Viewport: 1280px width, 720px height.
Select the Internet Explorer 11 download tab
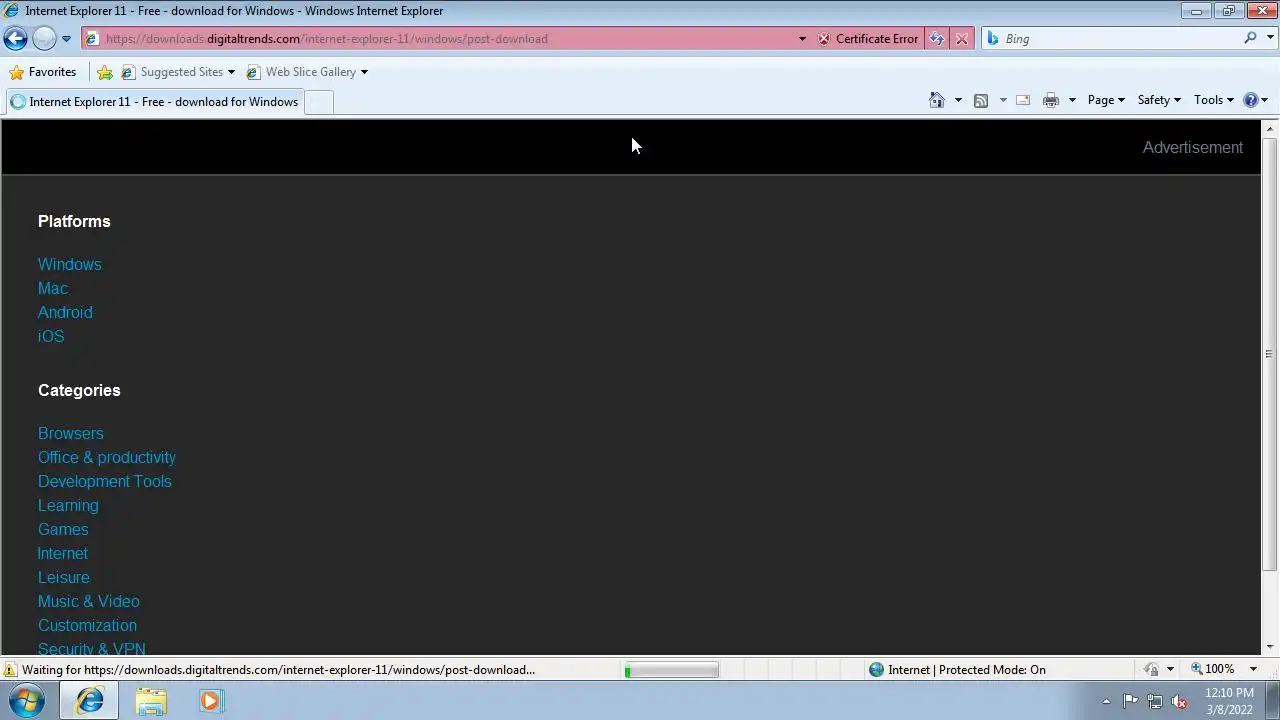(x=154, y=102)
